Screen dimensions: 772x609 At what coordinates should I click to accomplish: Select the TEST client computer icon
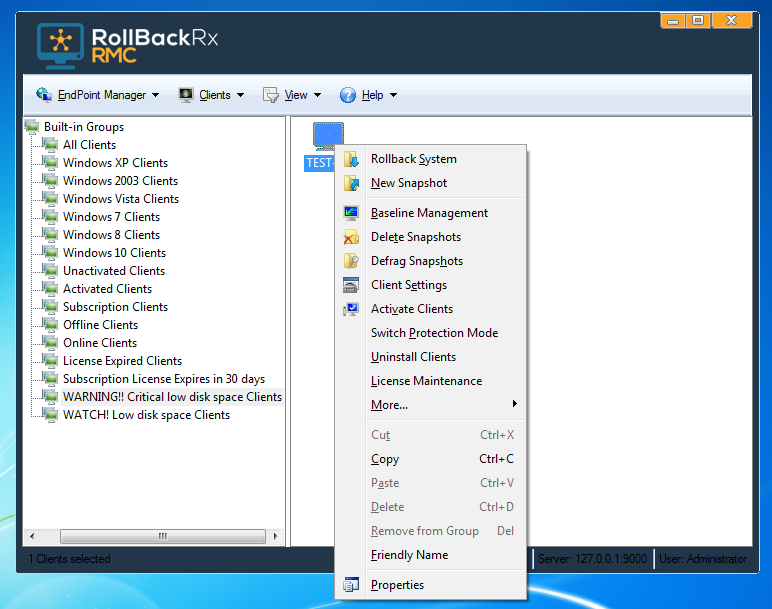click(x=328, y=136)
